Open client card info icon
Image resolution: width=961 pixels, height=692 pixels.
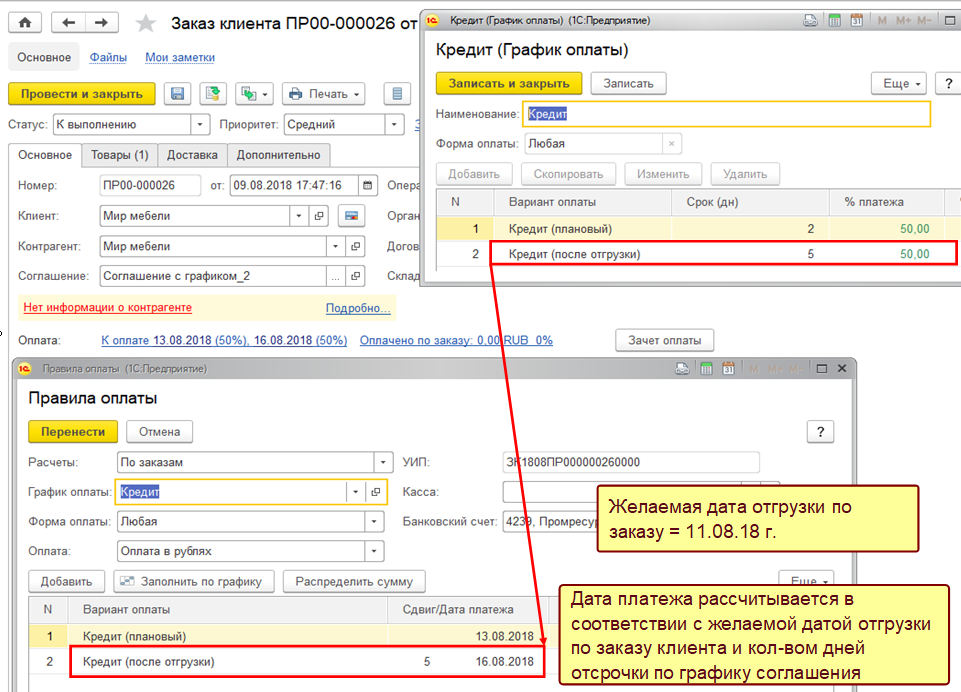coord(351,216)
